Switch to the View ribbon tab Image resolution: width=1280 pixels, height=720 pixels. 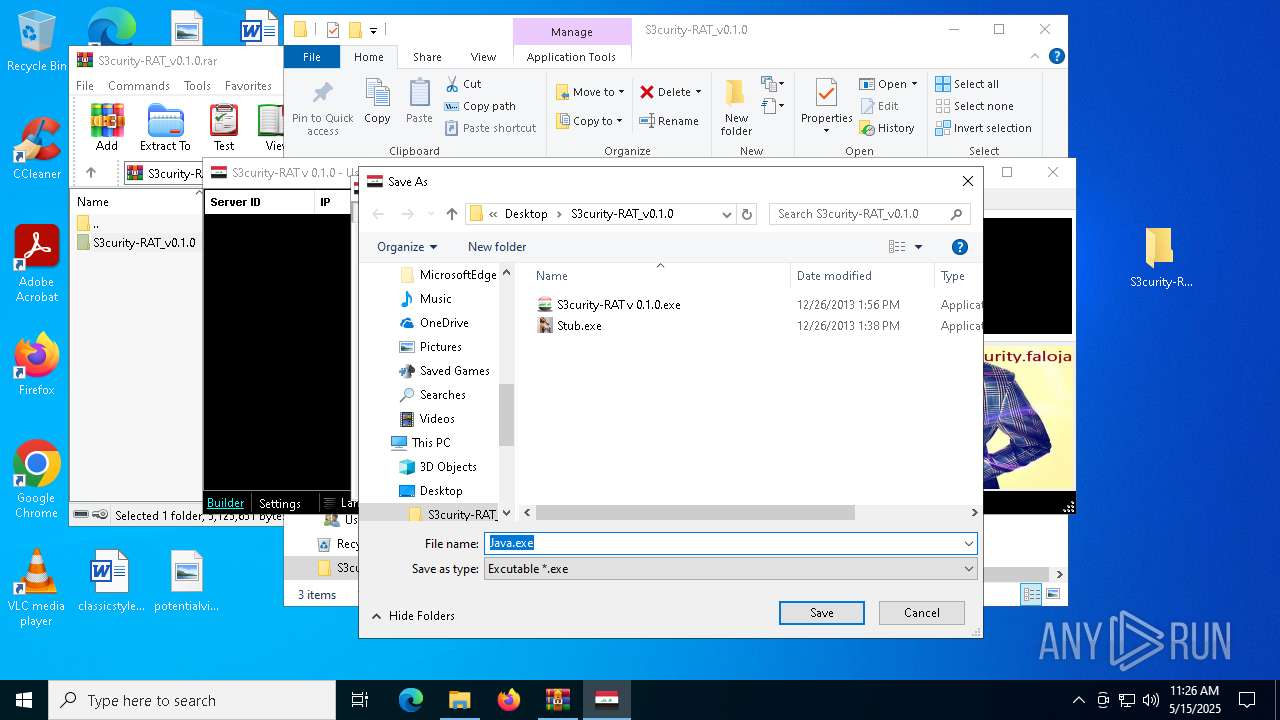pyautogui.click(x=483, y=57)
